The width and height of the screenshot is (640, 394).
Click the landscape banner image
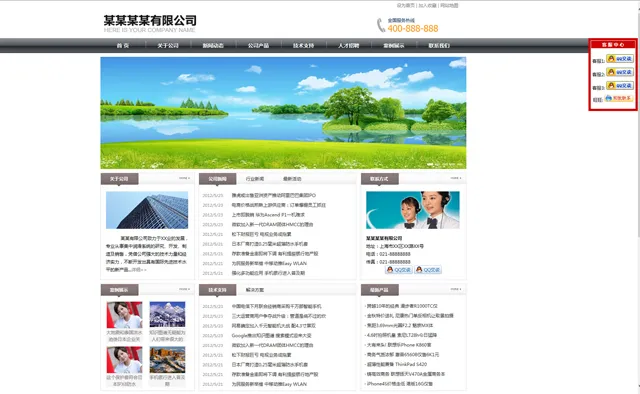[283, 113]
